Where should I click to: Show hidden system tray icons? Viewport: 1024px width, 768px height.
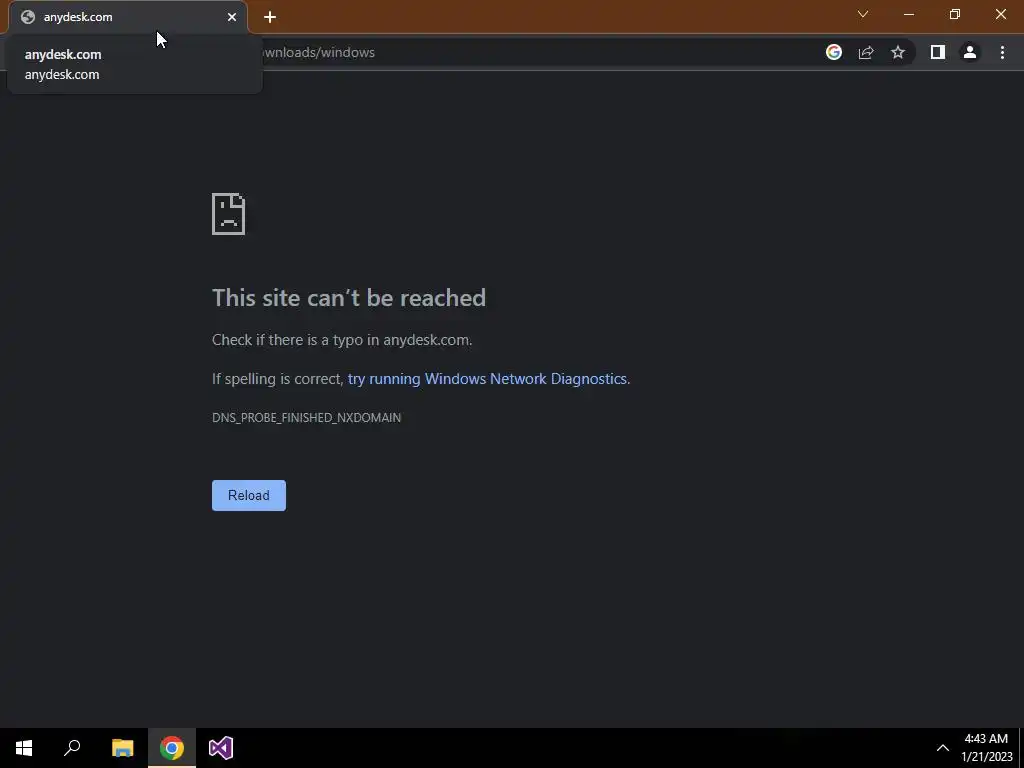[x=942, y=748]
